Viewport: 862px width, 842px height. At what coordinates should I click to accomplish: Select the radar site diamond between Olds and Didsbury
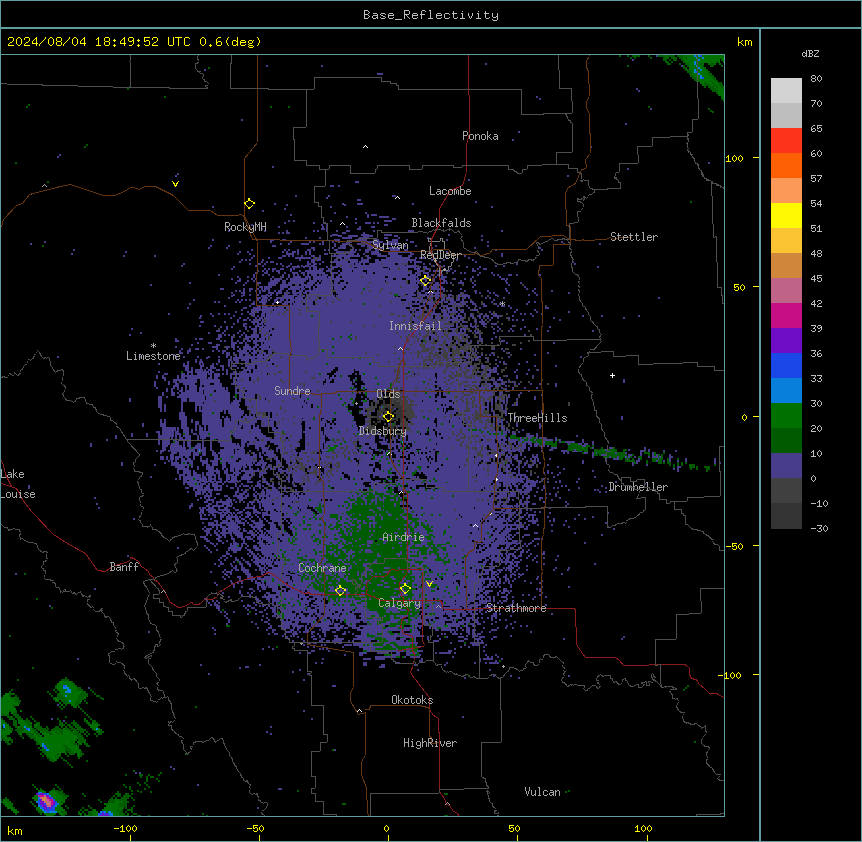click(x=388, y=417)
